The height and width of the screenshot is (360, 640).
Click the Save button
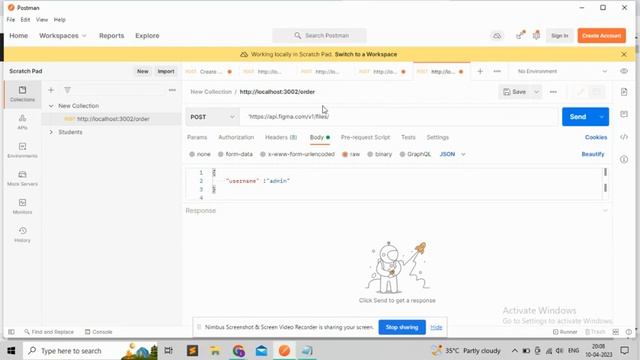(515, 92)
